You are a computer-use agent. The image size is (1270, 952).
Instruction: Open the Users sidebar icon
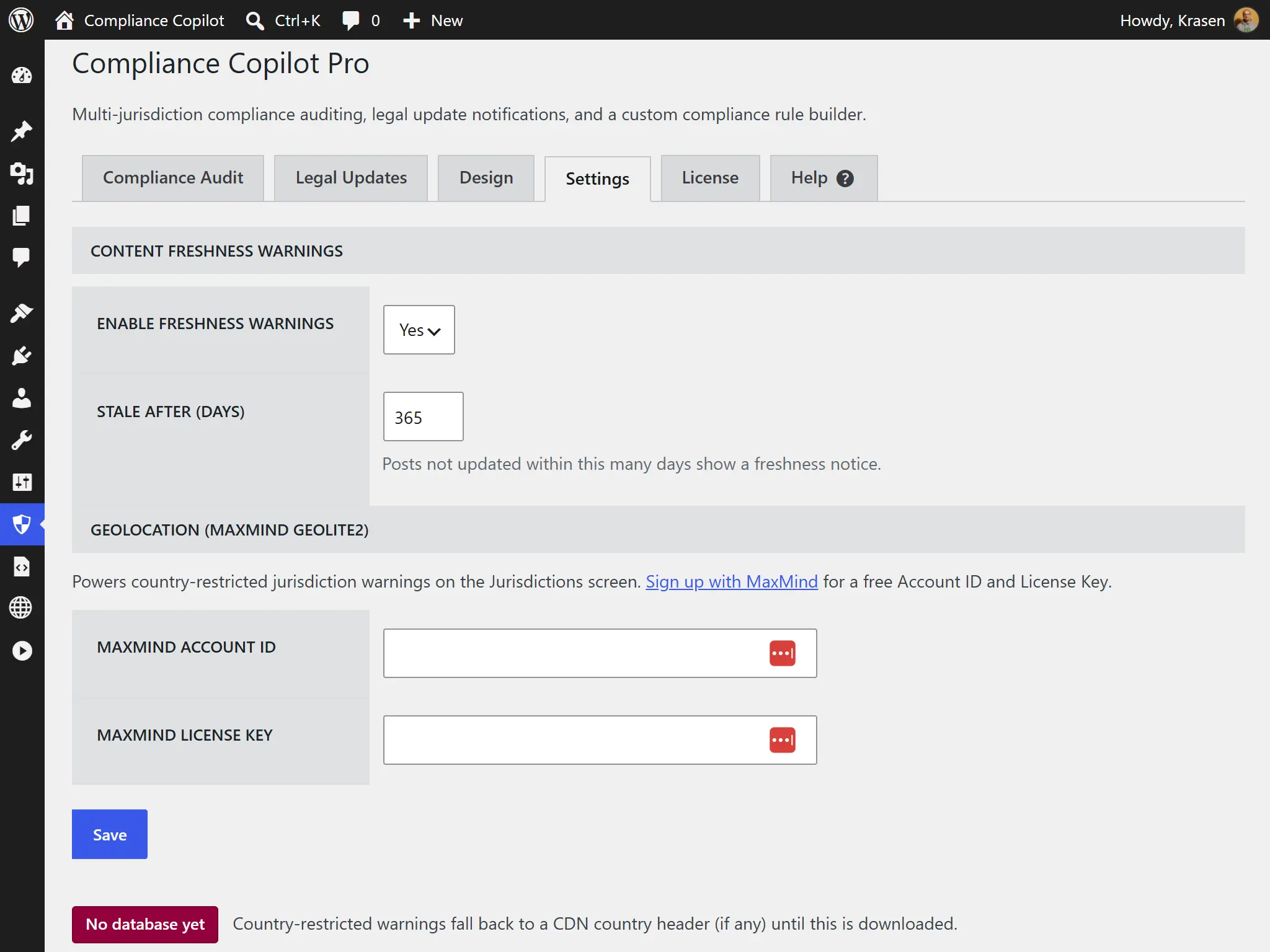pos(22,398)
